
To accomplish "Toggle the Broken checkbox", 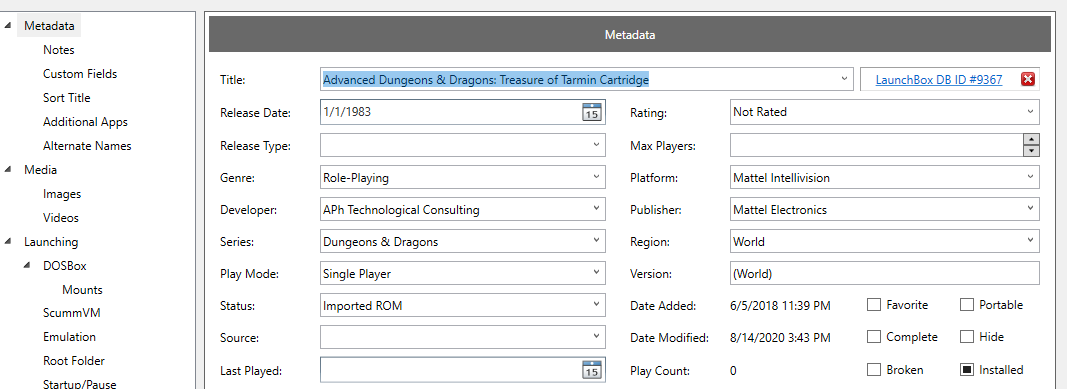I will pos(874,370).
